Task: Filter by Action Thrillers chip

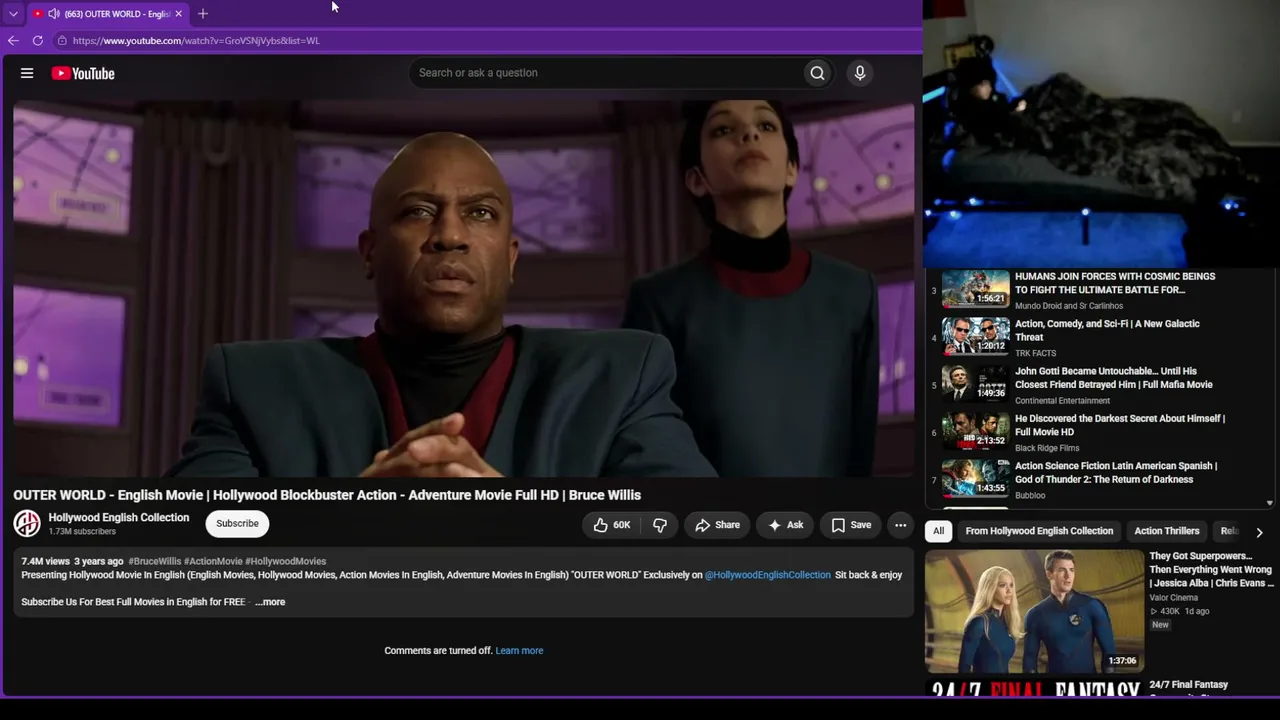Action: [1167, 531]
